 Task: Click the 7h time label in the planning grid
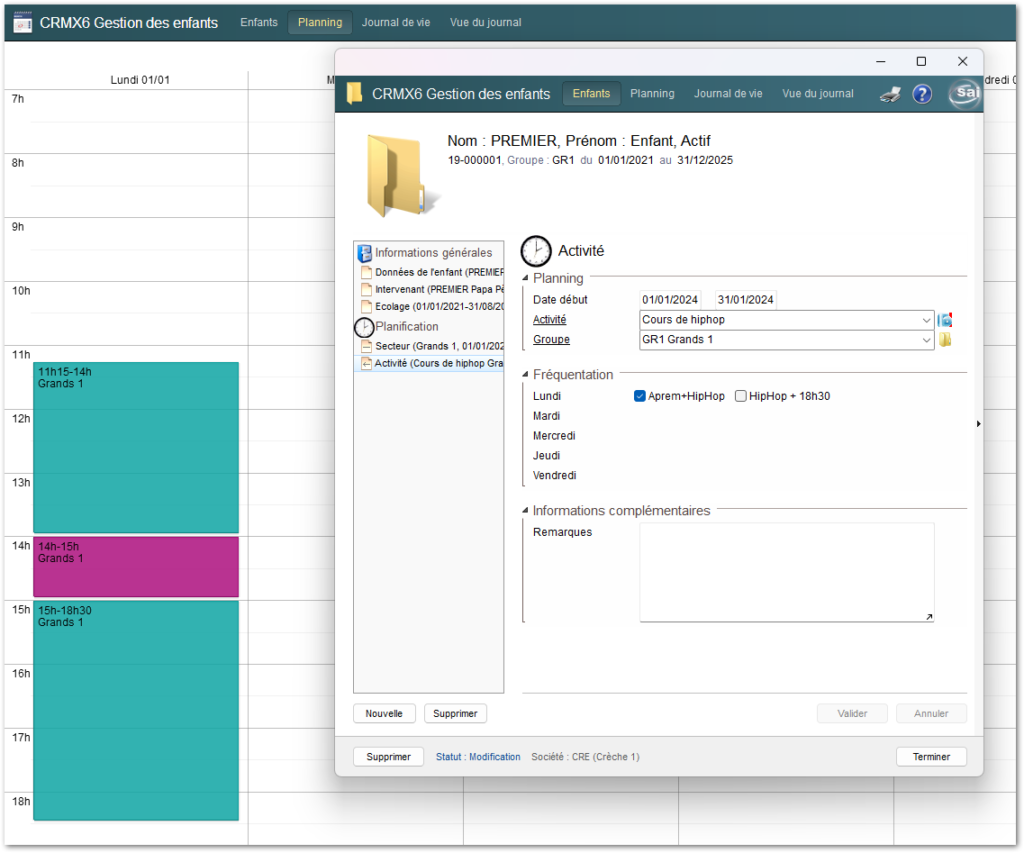(18, 99)
